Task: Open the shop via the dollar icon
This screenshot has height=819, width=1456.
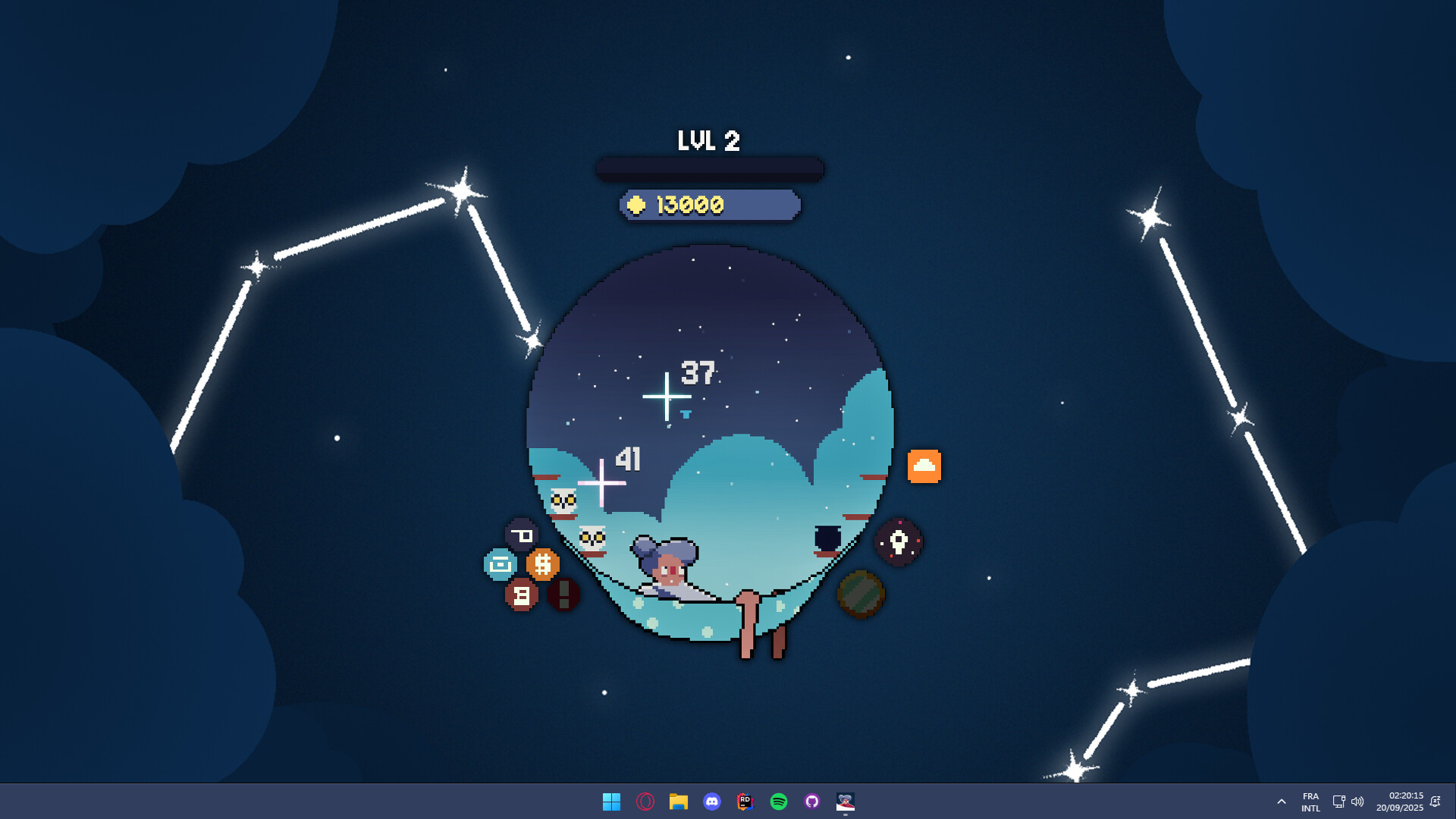Action: click(541, 563)
